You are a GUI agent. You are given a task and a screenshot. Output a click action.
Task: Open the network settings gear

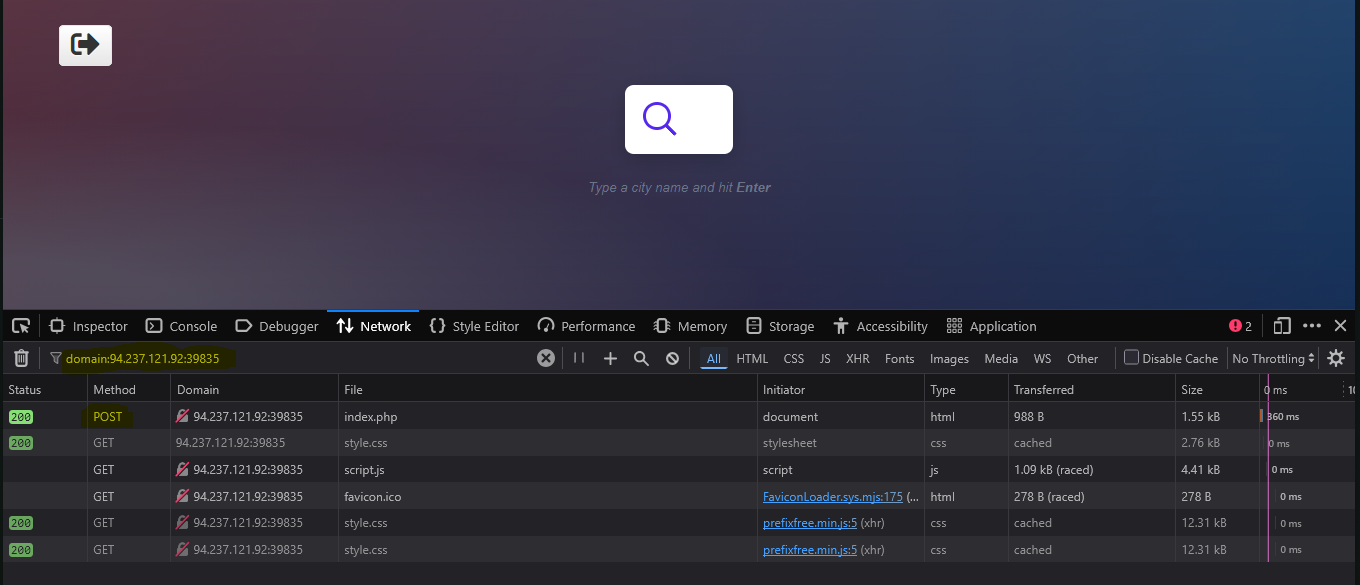click(x=1336, y=357)
